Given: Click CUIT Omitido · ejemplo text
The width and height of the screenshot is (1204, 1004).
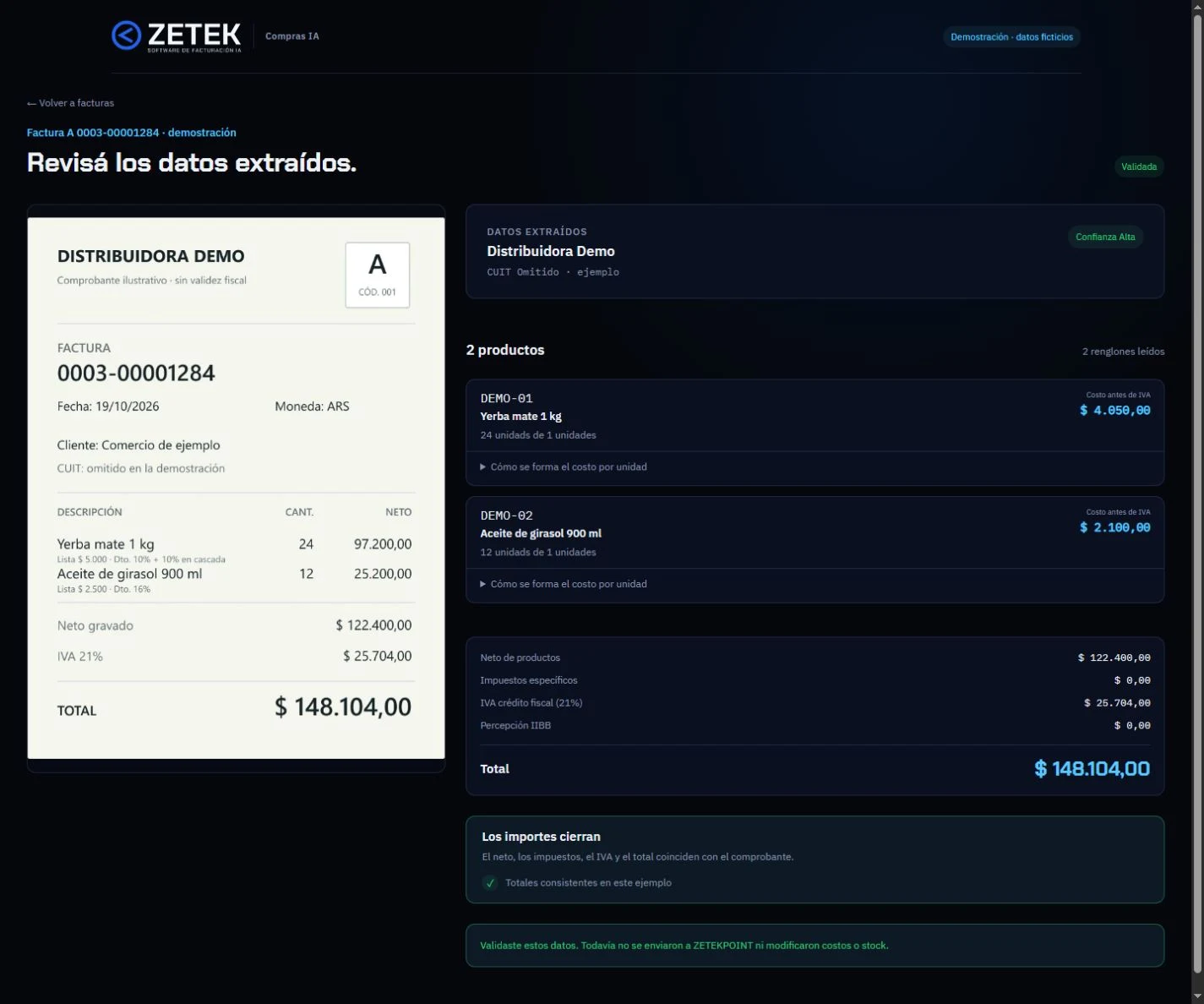Looking at the screenshot, I should click(553, 272).
